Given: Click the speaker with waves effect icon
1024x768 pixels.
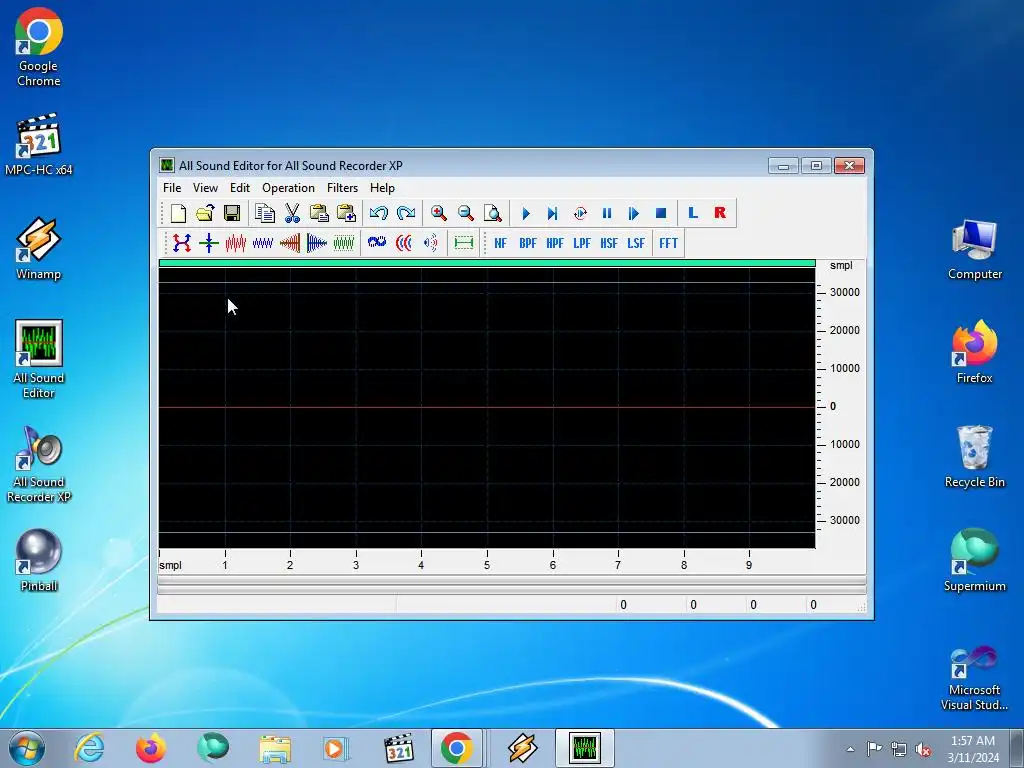Looking at the screenshot, I should [430, 243].
